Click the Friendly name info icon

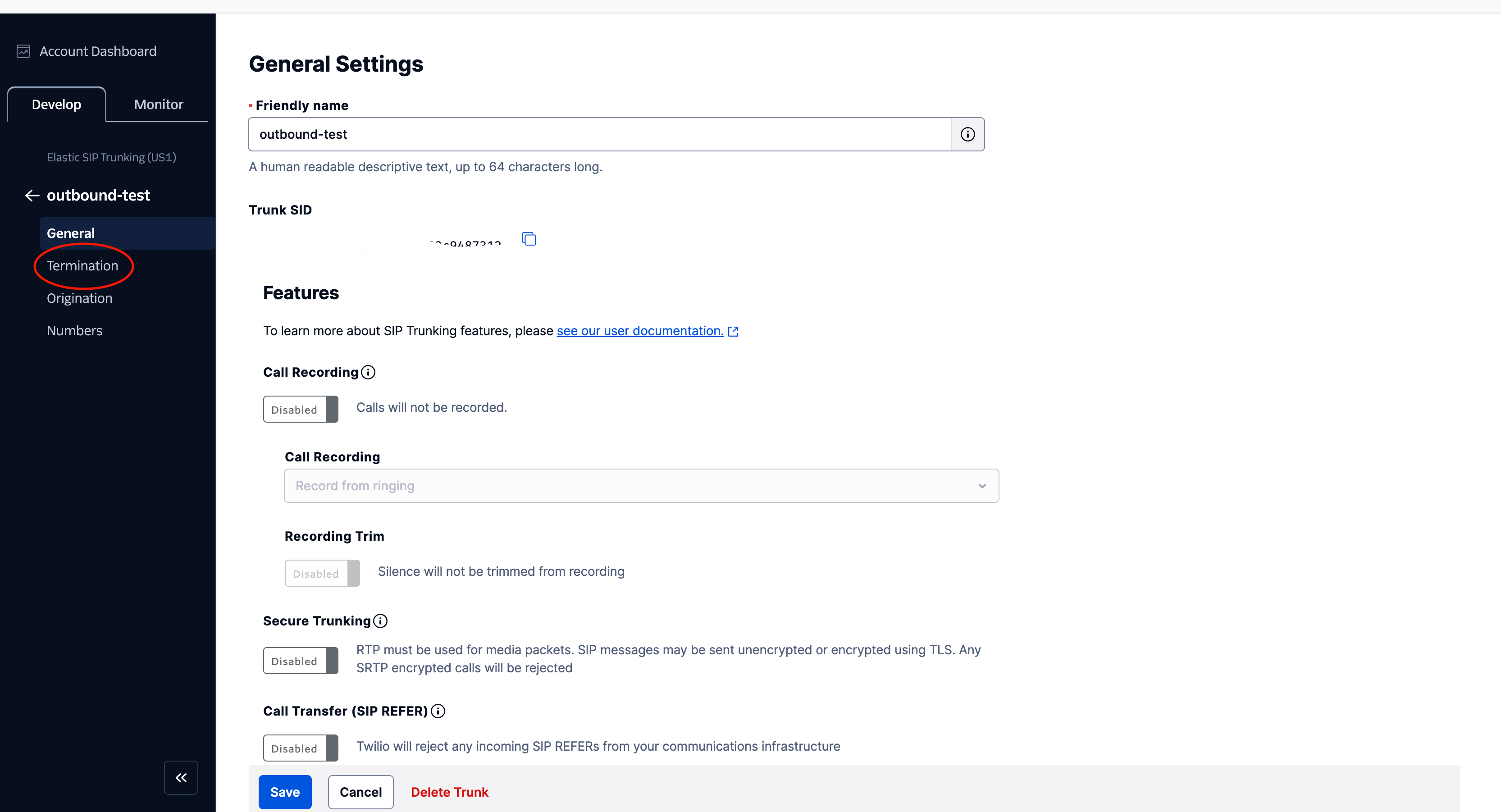pos(967,135)
